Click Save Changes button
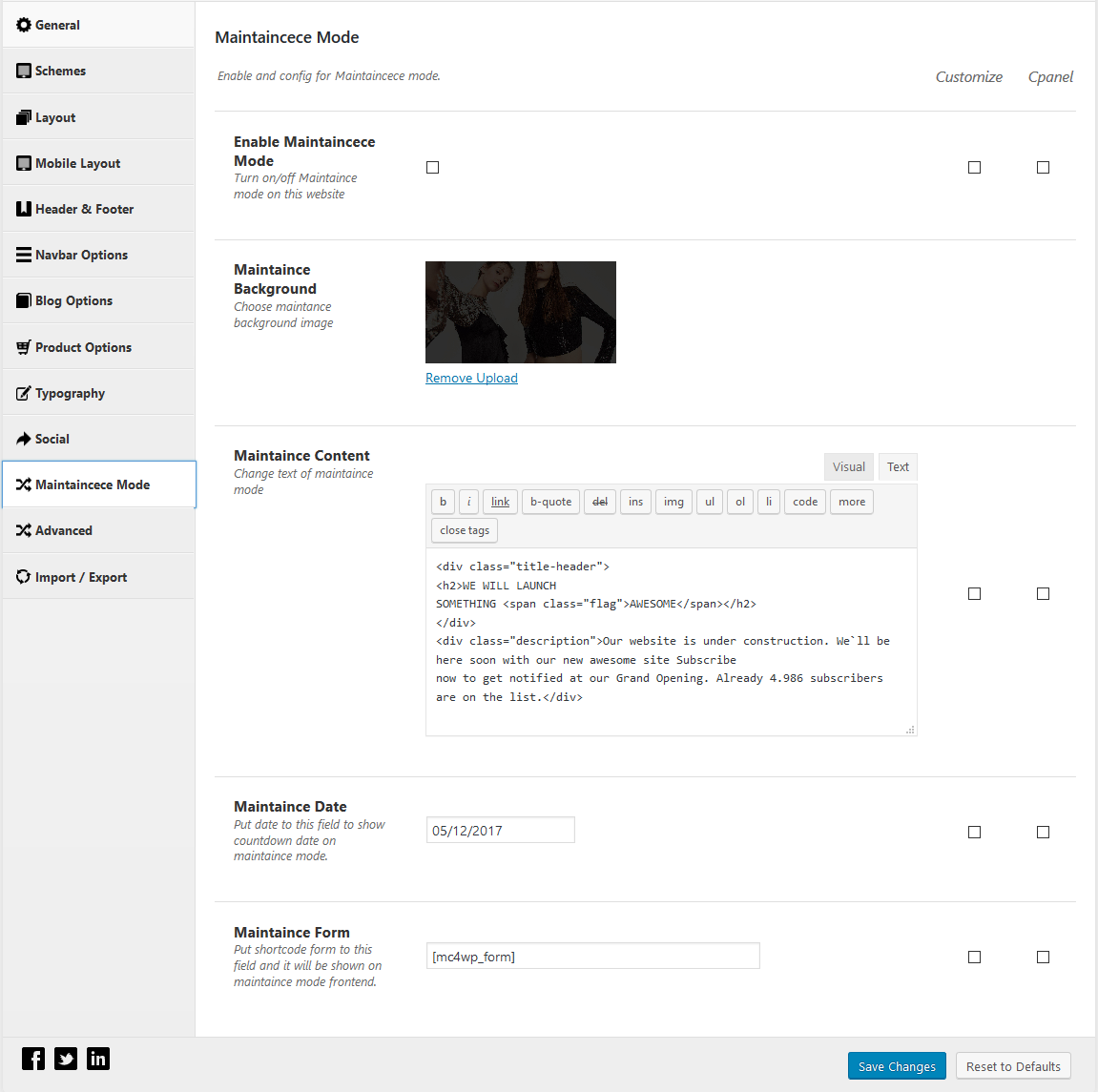The height and width of the screenshot is (1092, 1098). point(897,1066)
